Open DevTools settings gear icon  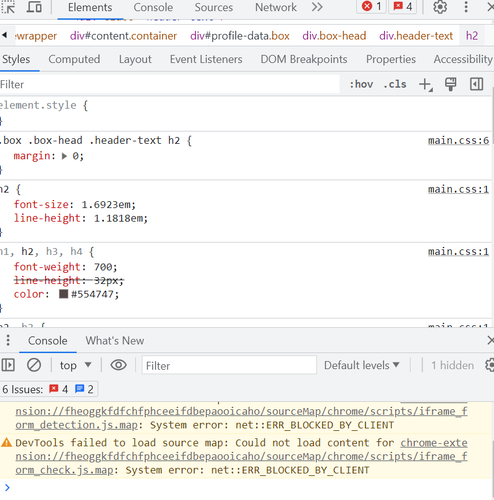pos(440,7)
